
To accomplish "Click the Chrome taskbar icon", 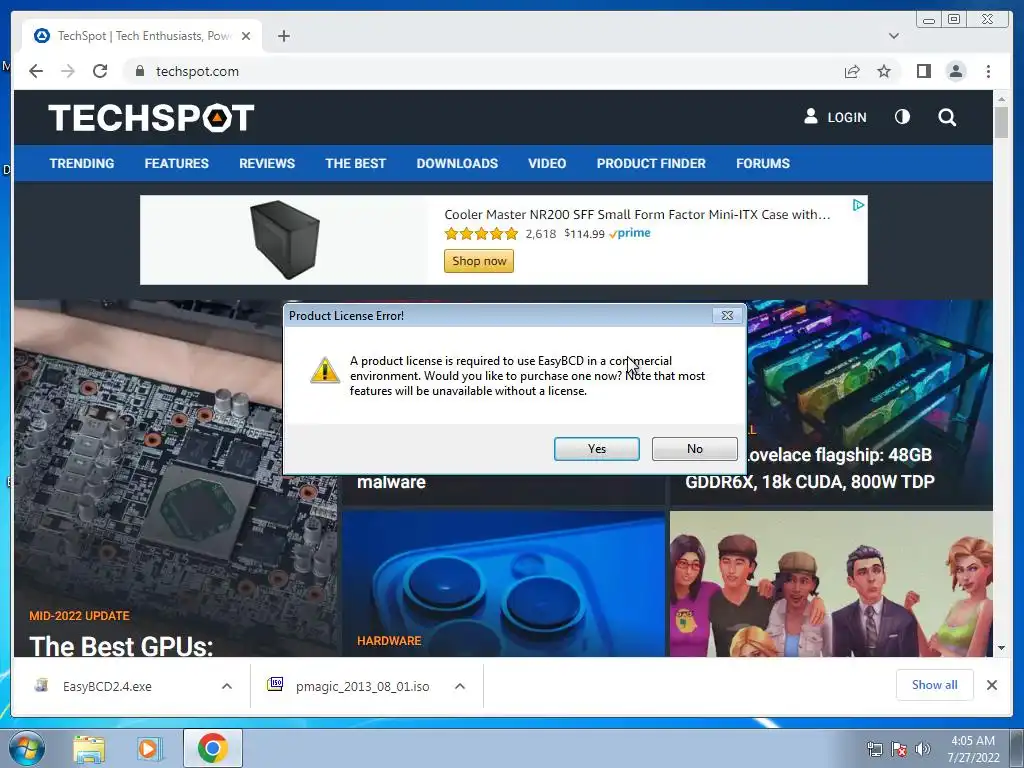I will 213,748.
